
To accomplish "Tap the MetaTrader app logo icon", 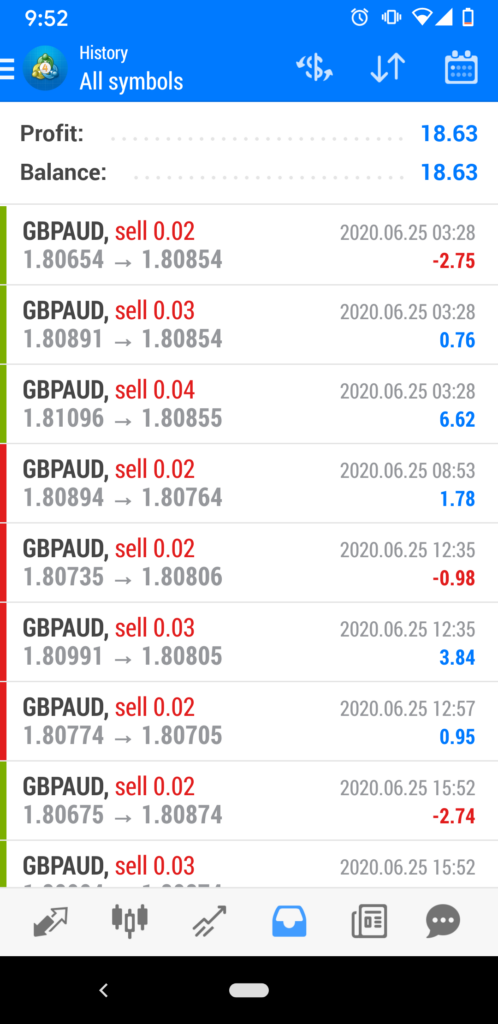I will coord(45,68).
